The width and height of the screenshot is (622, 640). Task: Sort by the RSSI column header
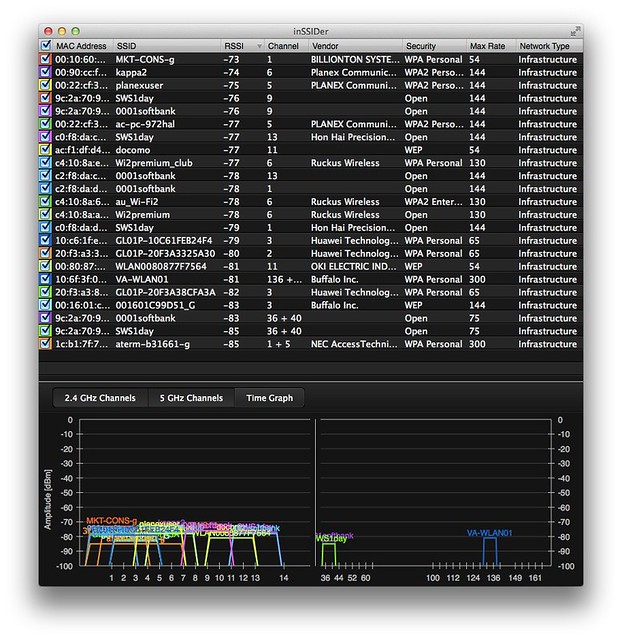pos(242,46)
